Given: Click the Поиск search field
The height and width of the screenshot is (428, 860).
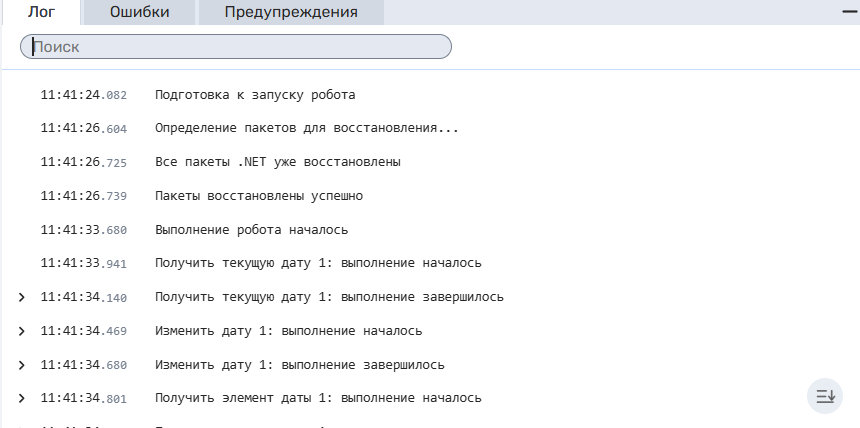Looking at the screenshot, I should pyautogui.click(x=236, y=46).
